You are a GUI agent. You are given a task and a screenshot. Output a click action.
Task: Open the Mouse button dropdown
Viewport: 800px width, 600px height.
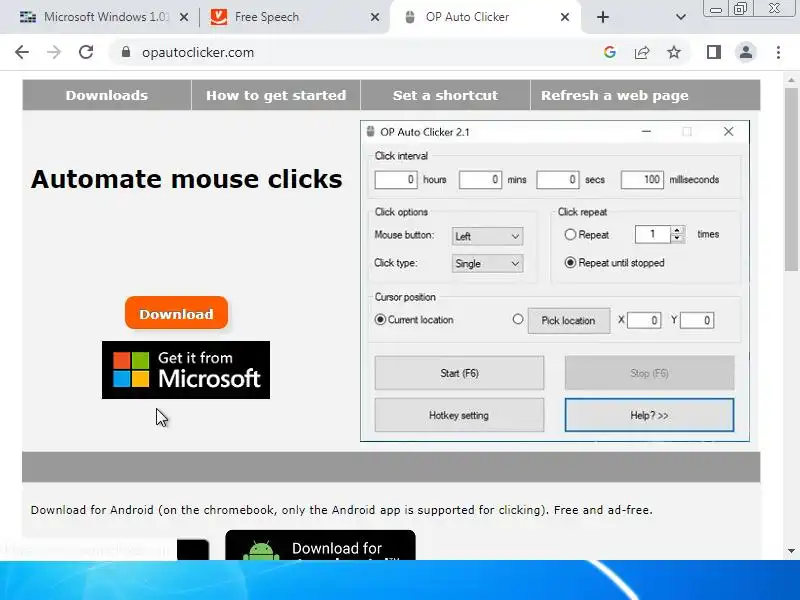pos(487,236)
